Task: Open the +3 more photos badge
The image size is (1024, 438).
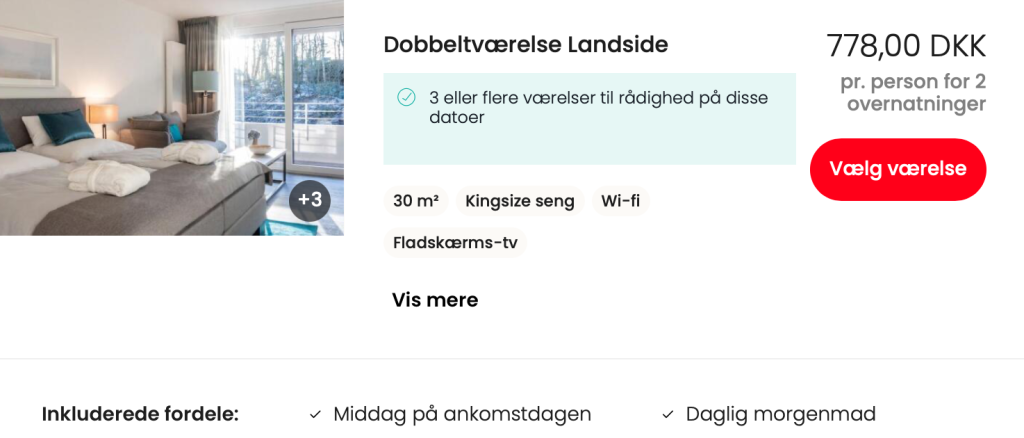Action: 310,200
